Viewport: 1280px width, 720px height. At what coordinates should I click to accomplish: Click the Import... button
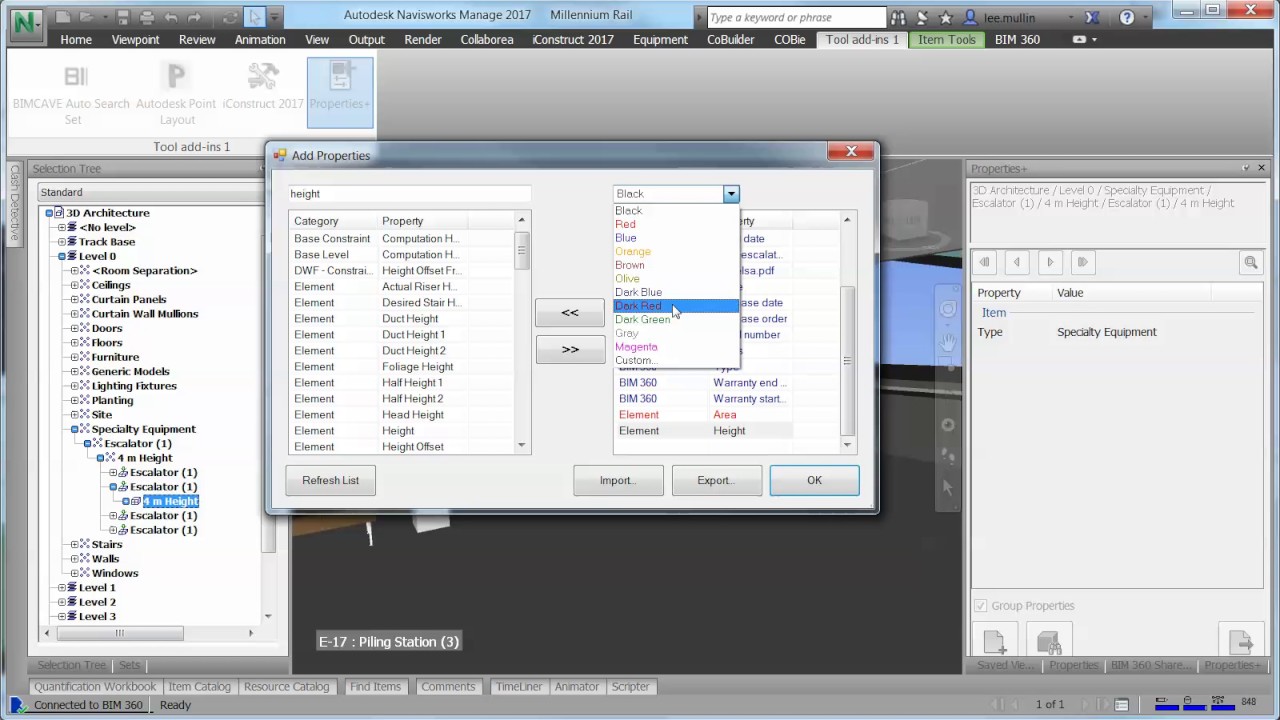pyautogui.click(x=618, y=480)
